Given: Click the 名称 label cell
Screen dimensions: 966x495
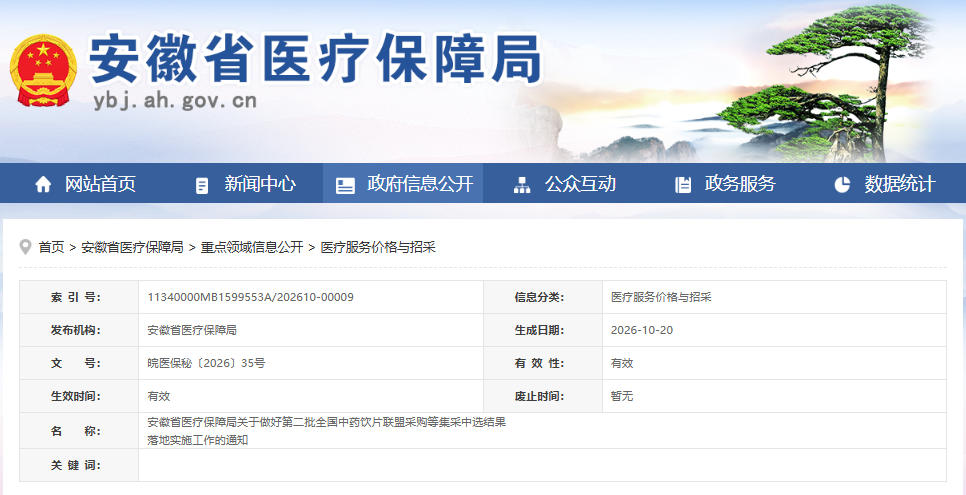Looking at the screenshot, I should pos(79,431).
